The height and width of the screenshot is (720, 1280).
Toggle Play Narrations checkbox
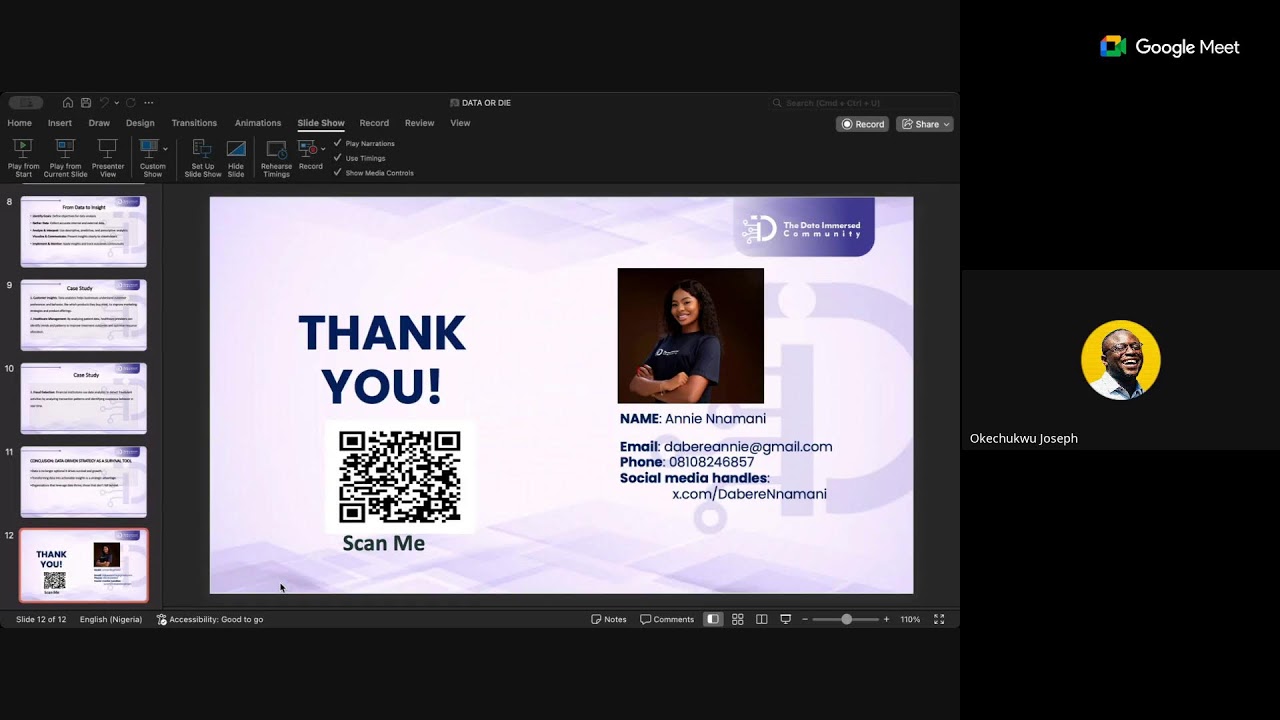pos(338,143)
